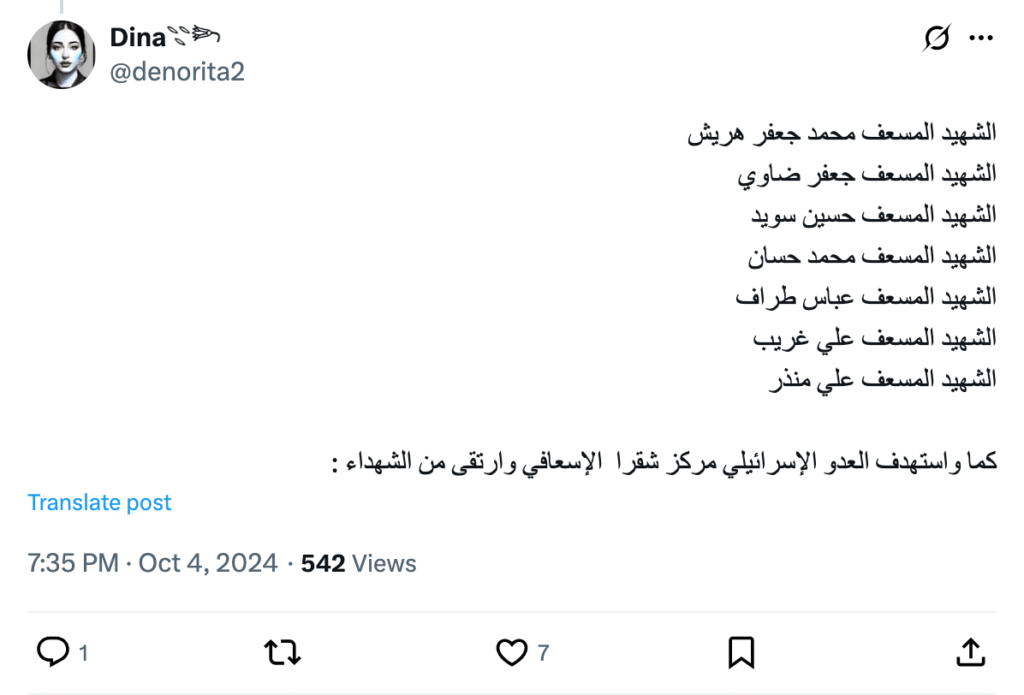Click the reply speech bubble icon

click(51, 653)
